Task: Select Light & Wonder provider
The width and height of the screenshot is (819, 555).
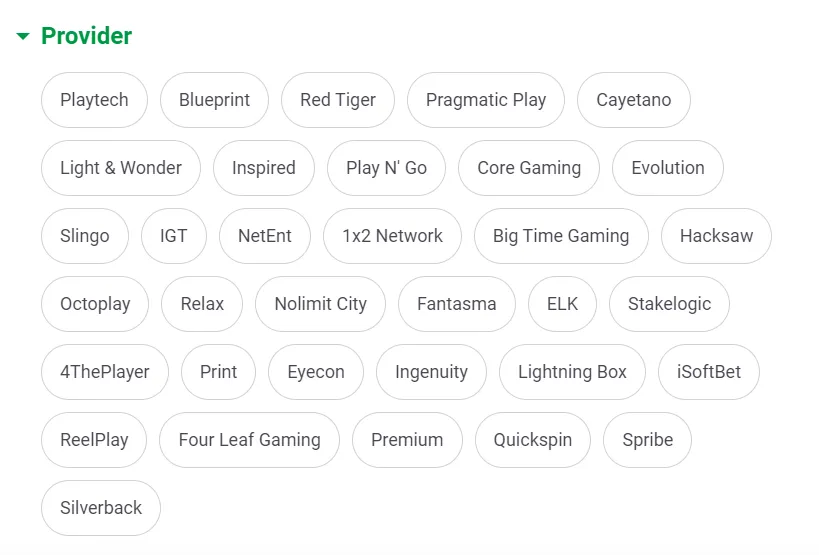Action: point(121,168)
